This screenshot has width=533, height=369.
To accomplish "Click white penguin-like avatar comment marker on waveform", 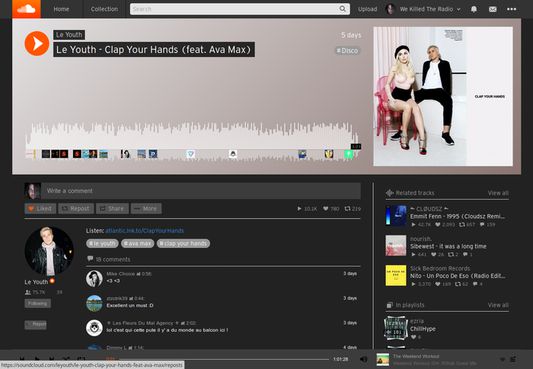I will pyautogui.click(x=233, y=154).
